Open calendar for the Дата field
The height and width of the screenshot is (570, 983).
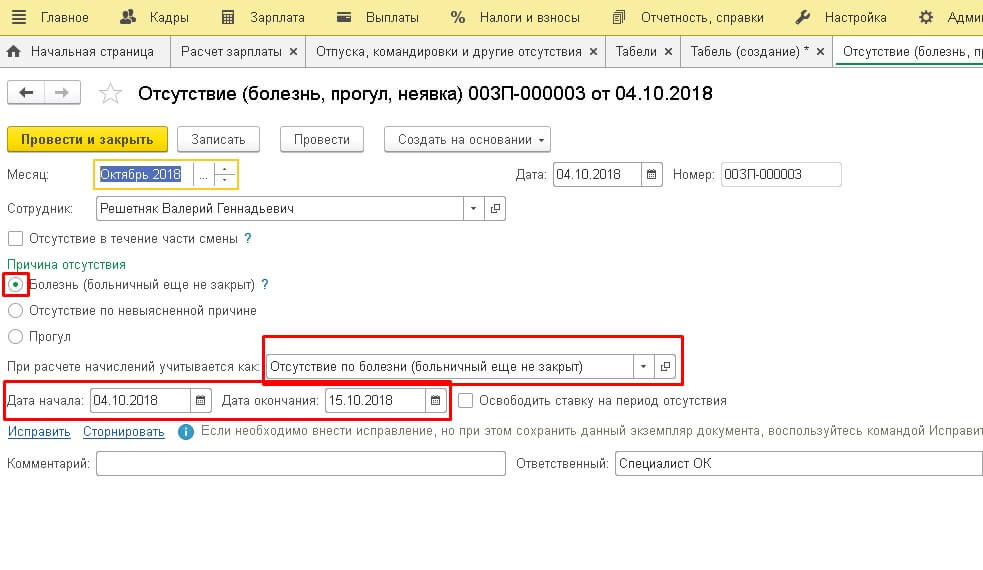pos(651,175)
